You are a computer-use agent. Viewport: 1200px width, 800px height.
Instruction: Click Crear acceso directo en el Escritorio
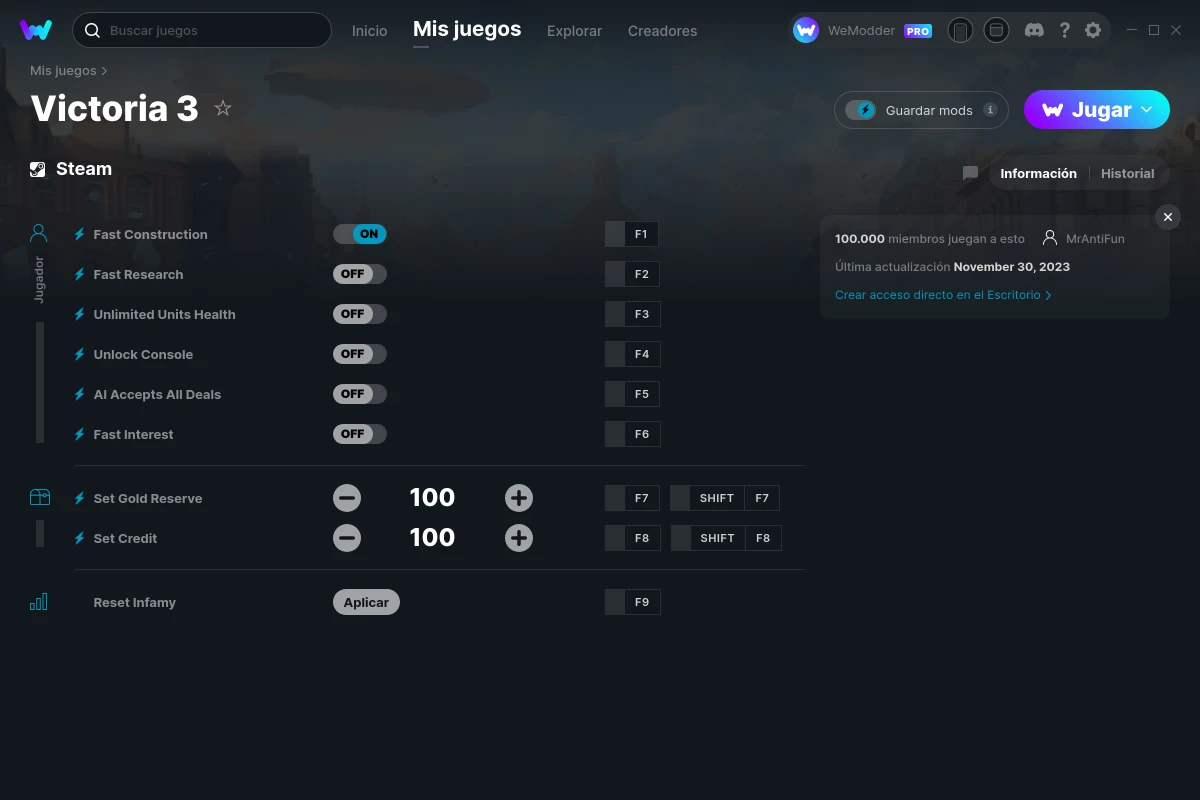943,295
